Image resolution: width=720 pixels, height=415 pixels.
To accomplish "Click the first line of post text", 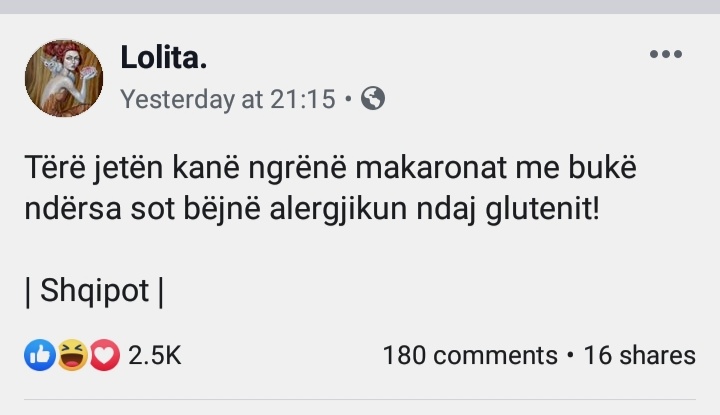I will [x=330, y=171].
